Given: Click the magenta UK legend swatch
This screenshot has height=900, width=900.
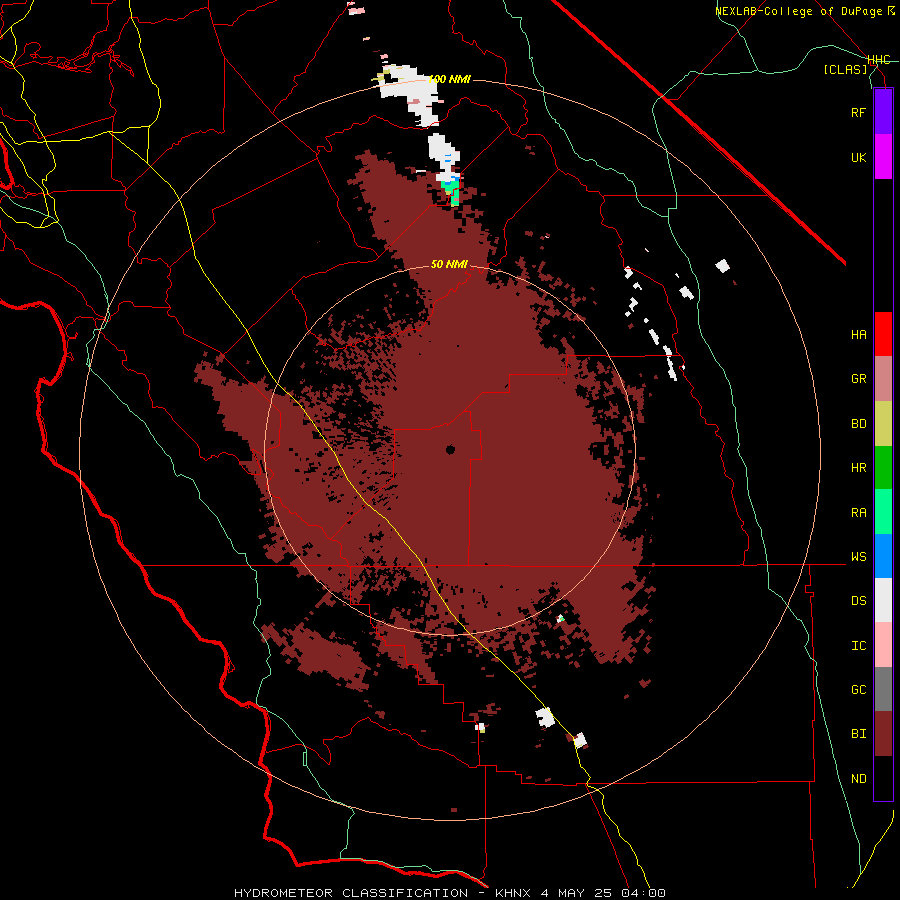Looking at the screenshot, I should pyautogui.click(x=883, y=157).
